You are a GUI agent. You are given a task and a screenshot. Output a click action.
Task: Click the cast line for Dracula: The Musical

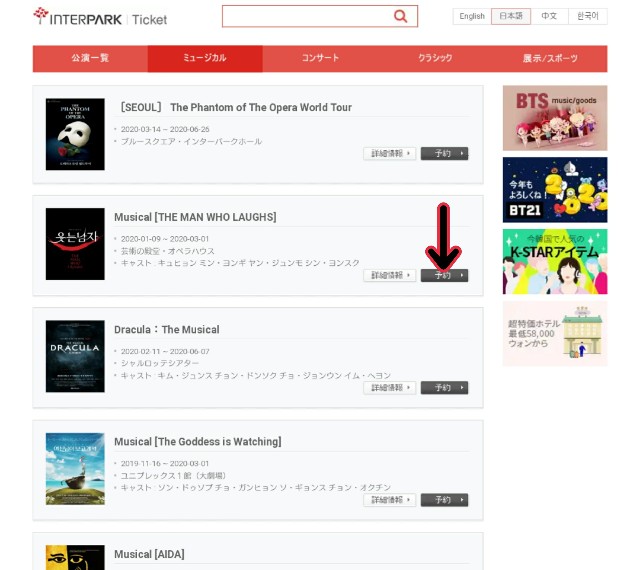tap(256, 375)
